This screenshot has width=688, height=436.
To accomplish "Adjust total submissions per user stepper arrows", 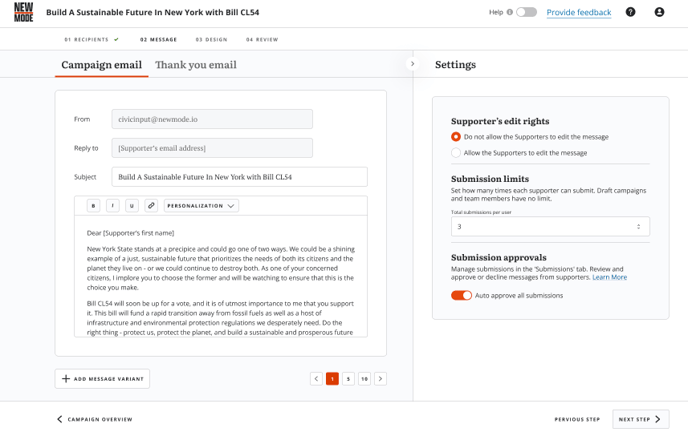I will coord(638,227).
